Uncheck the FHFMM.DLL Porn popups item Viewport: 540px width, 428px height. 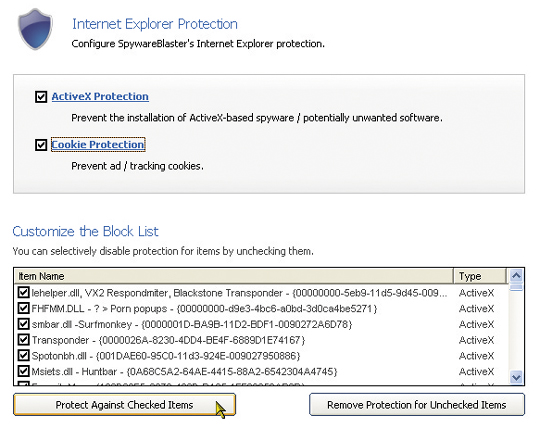(23, 308)
